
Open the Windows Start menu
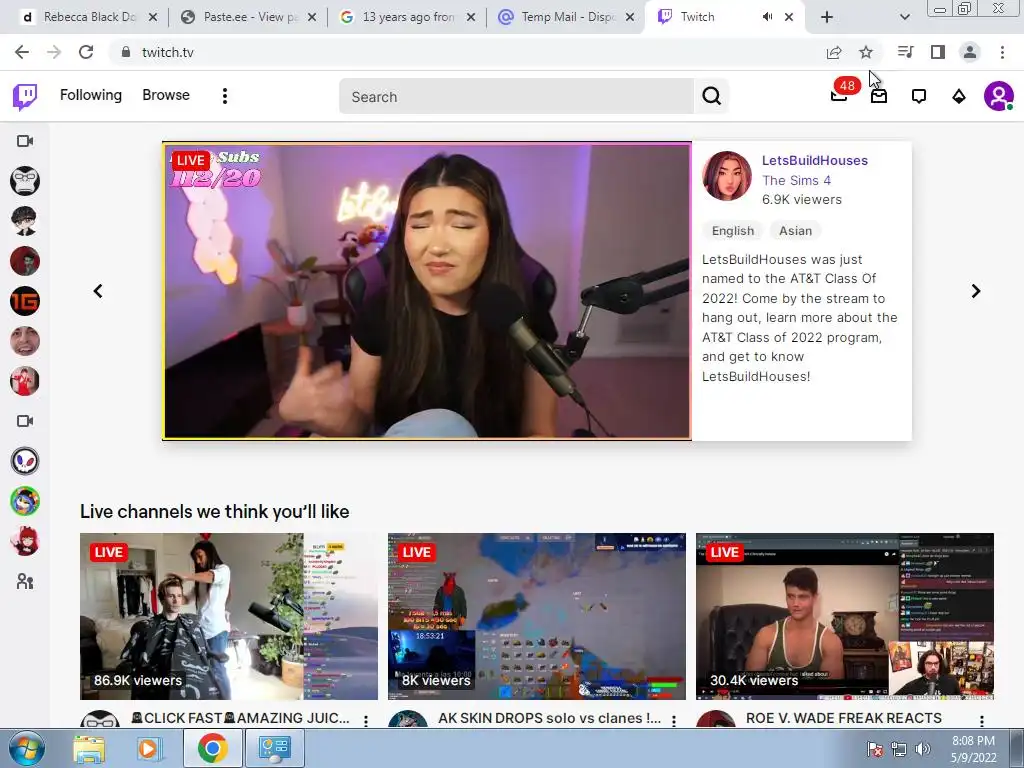(27, 748)
